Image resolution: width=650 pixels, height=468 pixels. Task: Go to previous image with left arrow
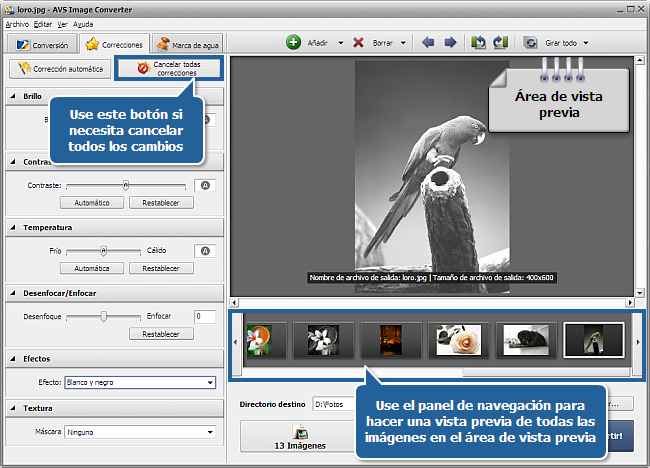pyautogui.click(x=429, y=43)
